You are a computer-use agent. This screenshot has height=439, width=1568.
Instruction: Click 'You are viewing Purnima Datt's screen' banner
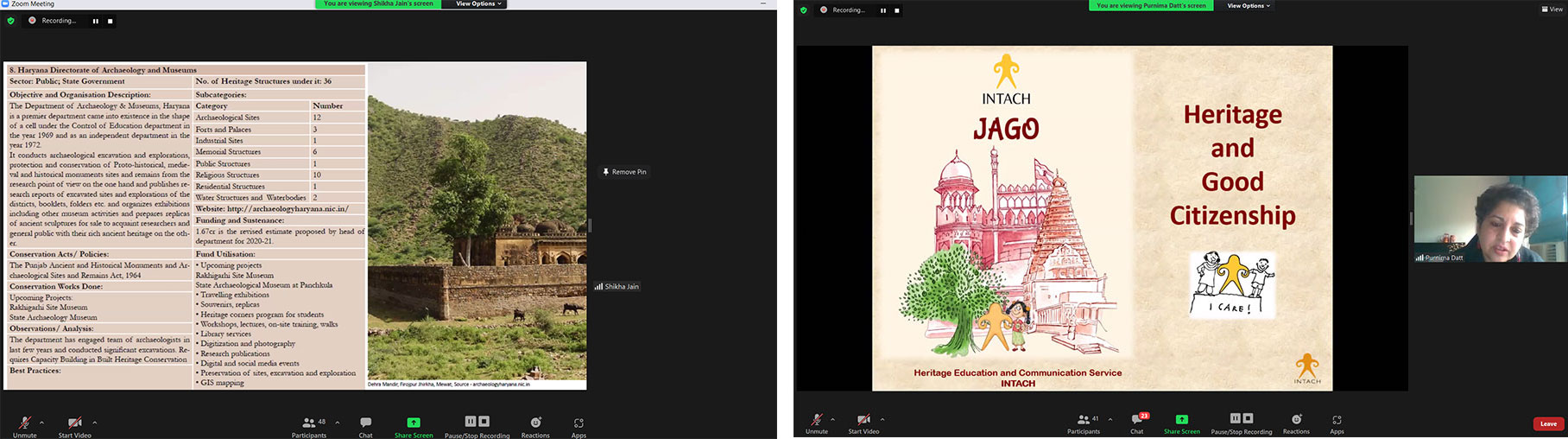(x=1151, y=6)
